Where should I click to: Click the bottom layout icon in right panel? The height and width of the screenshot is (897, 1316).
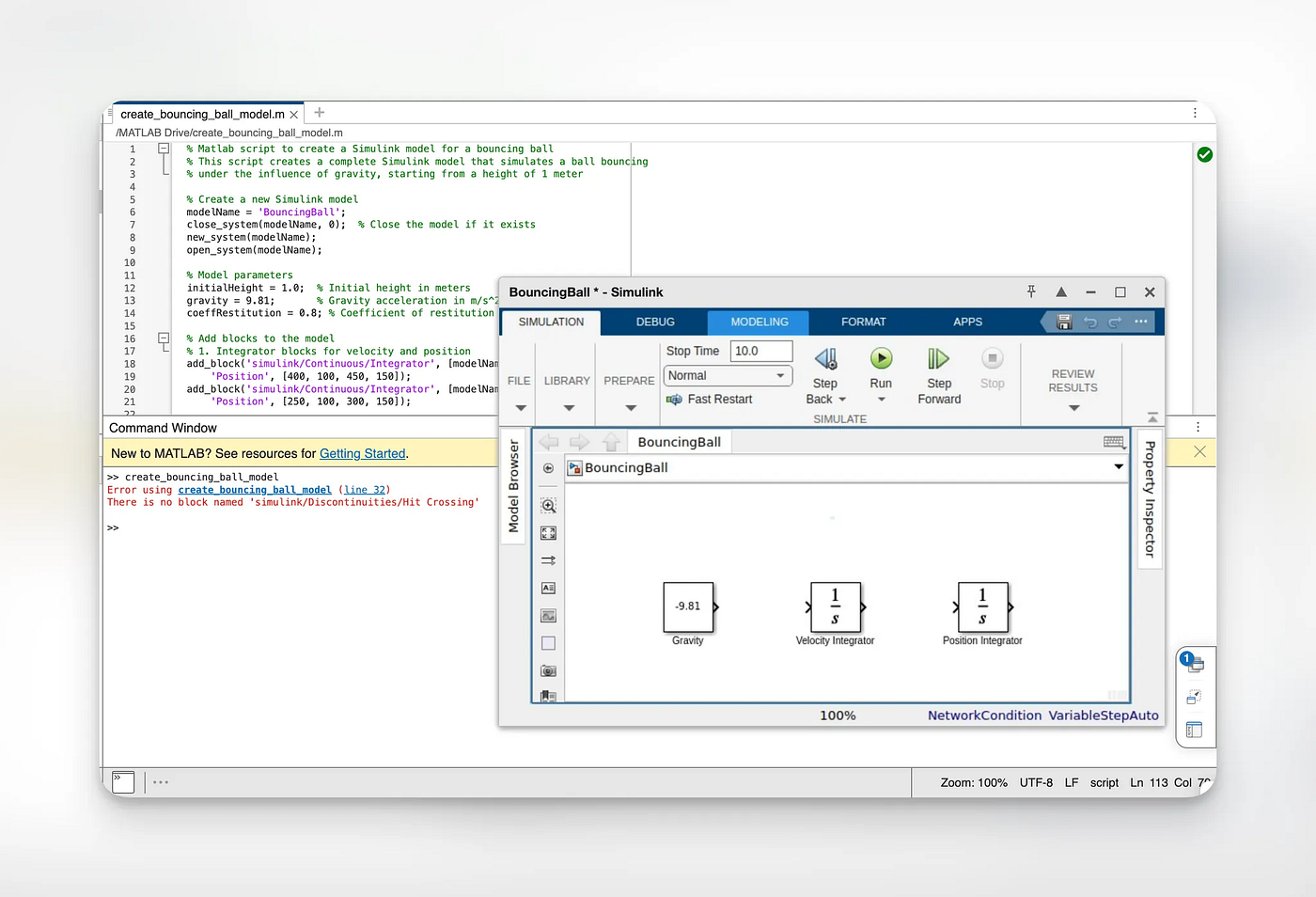(x=1194, y=730)
